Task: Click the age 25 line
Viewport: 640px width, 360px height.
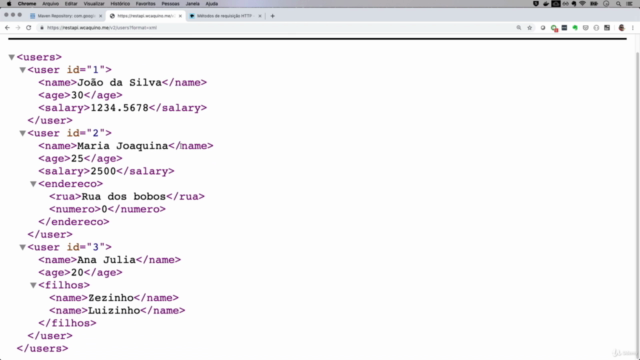Action: 80,158
